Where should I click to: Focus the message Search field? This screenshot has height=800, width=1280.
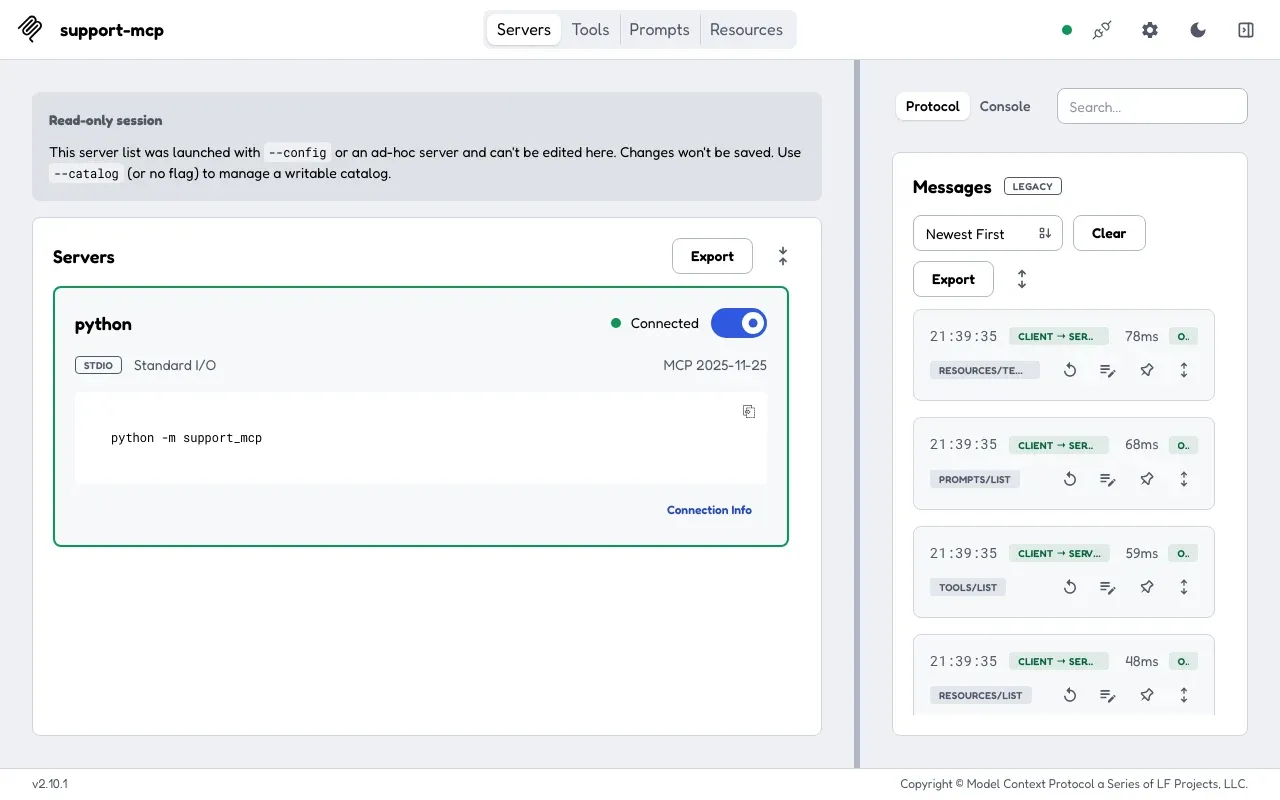coord(1152,106)
